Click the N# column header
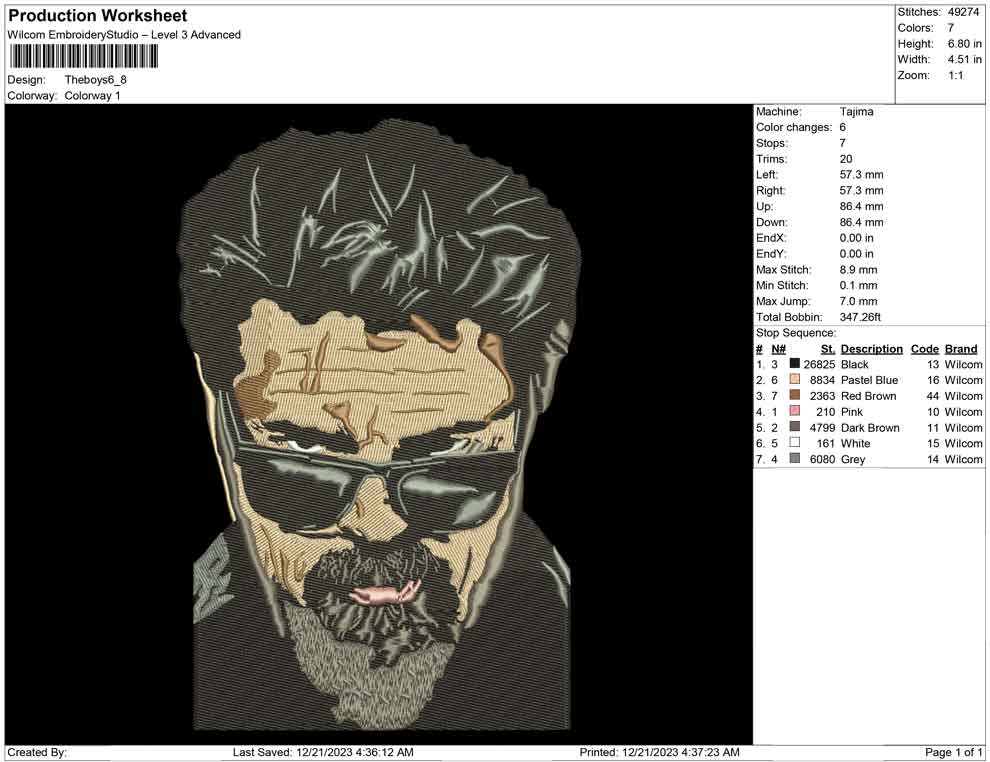 (x=778, y=349)
